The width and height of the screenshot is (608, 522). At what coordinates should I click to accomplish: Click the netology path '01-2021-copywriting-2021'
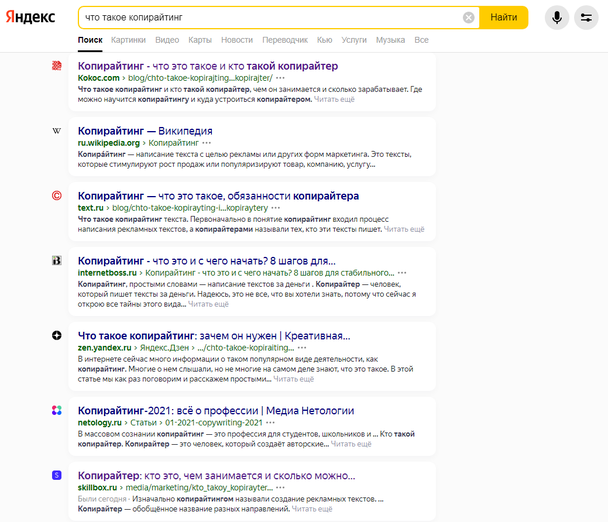tap(214, 423)
